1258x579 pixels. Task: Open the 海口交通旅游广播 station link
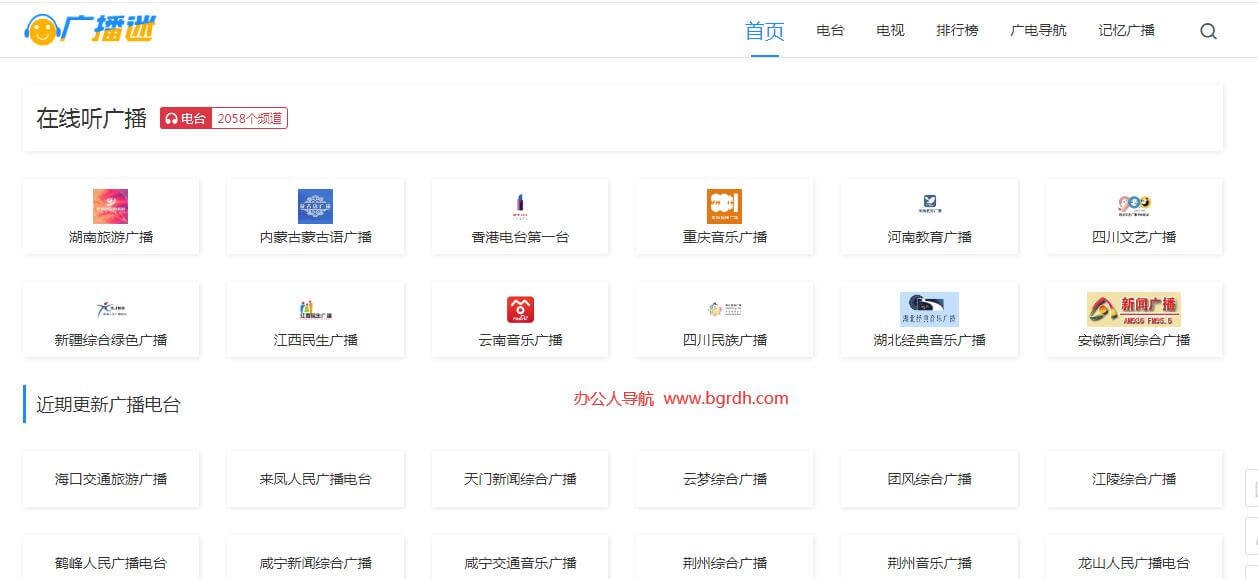[x=111, y=479]
